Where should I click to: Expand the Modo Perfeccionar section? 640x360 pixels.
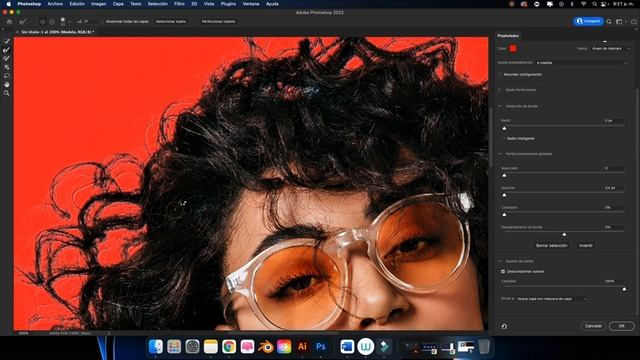click(500, 90)
